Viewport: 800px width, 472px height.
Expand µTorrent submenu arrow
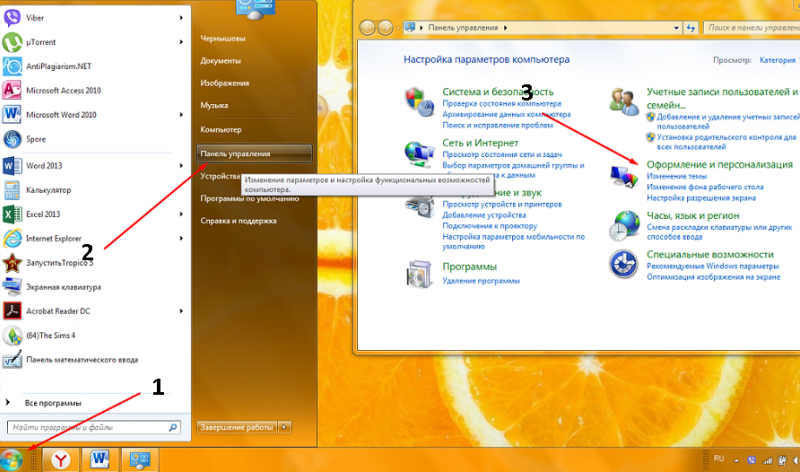pos(181,42)
